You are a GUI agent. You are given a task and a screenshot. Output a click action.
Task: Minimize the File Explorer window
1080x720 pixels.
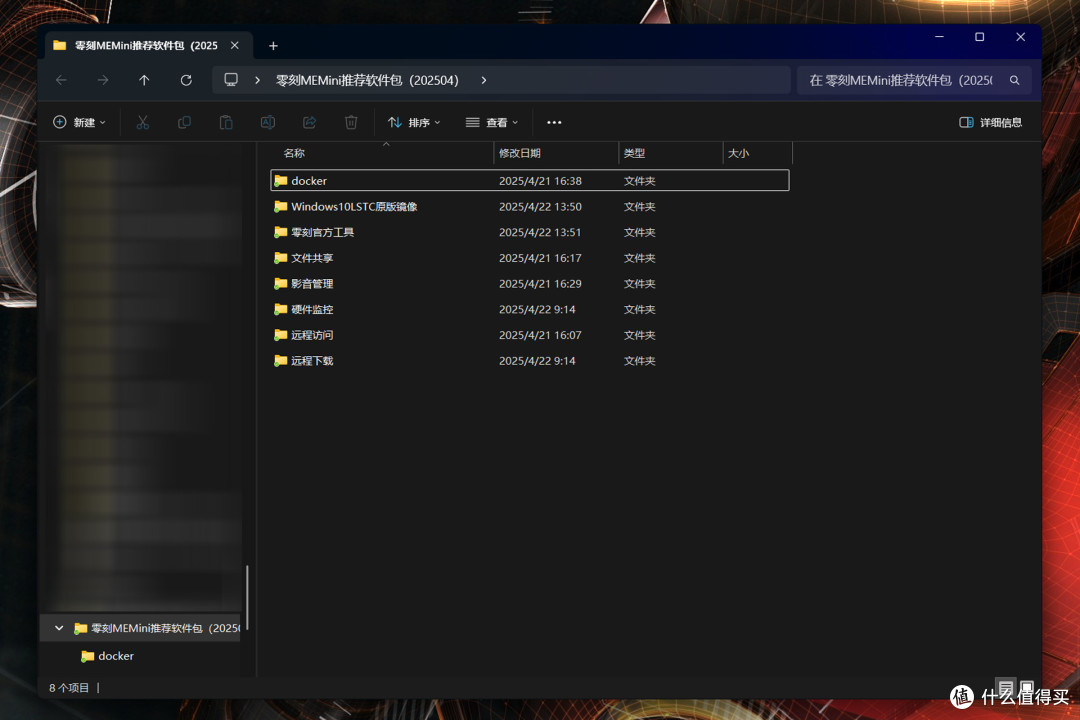[x=939, y=37]
